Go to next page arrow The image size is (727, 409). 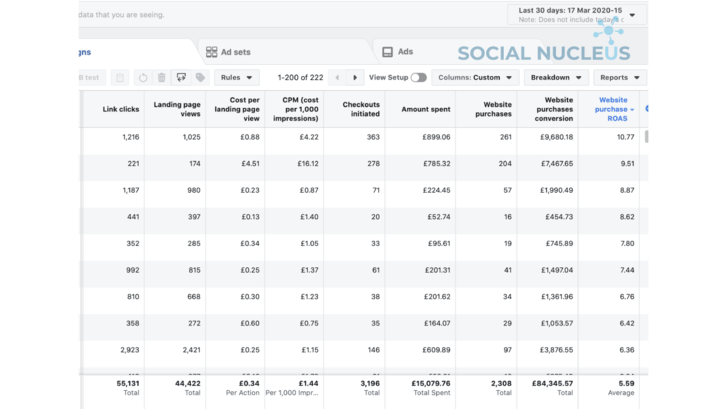pos(356,78)
